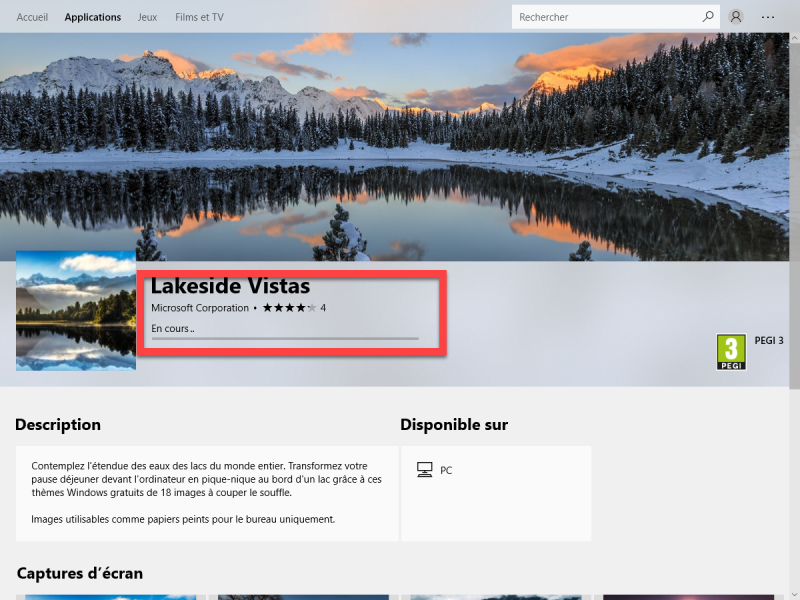Click the snowy lake banner image
Screen dimensions: 800x600
click(x=394, y=147)
